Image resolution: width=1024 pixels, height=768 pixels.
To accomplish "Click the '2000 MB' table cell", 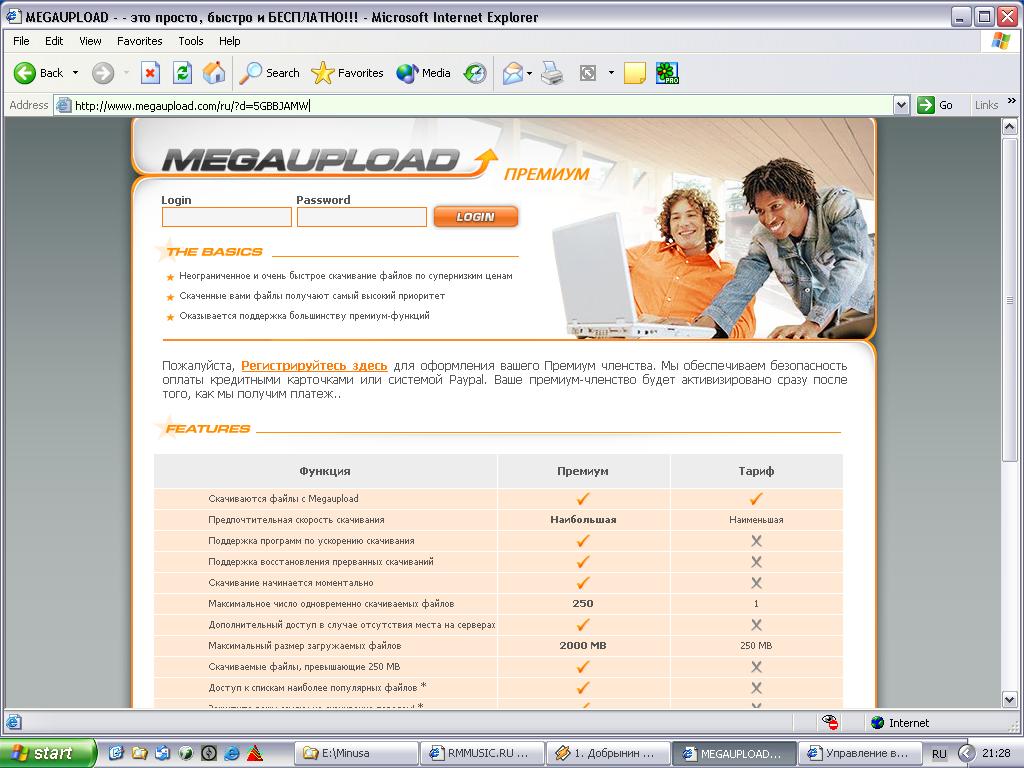I will tap(583, 645).
